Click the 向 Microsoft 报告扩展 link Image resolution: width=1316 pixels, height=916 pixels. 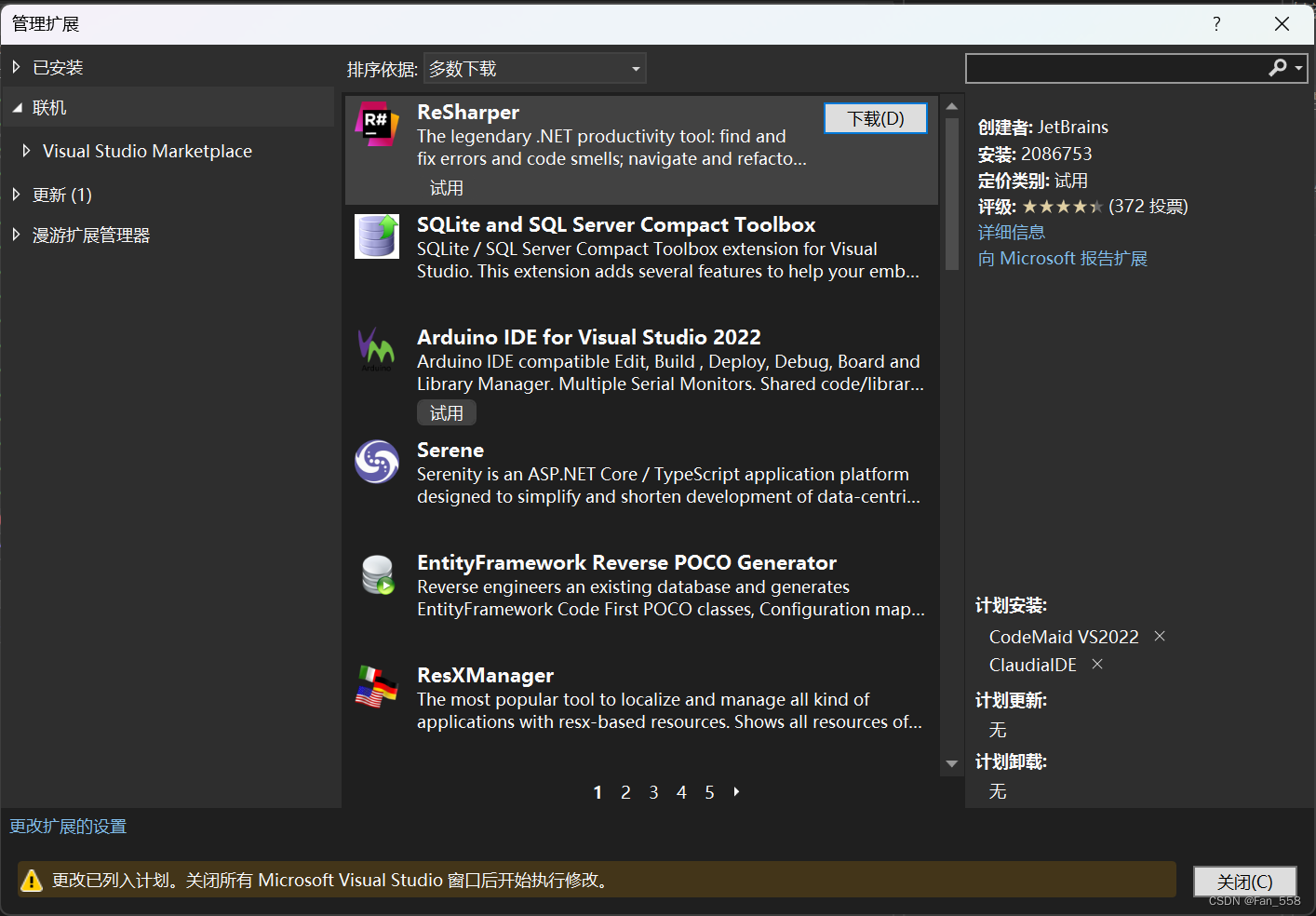click(x=1063, y=258)
